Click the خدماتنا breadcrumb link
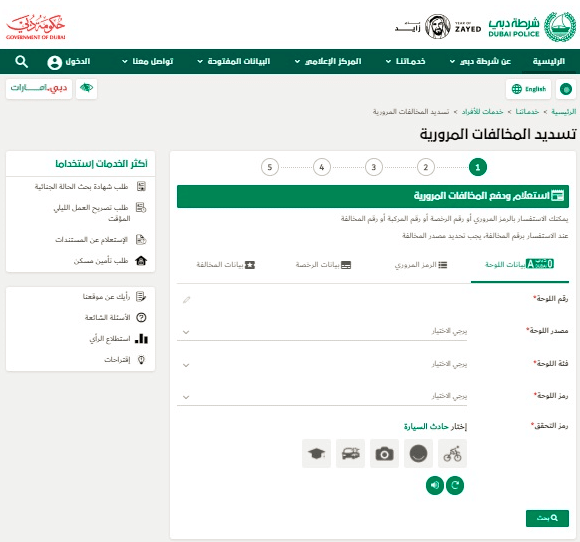580x542 pixels. point(527,111)
